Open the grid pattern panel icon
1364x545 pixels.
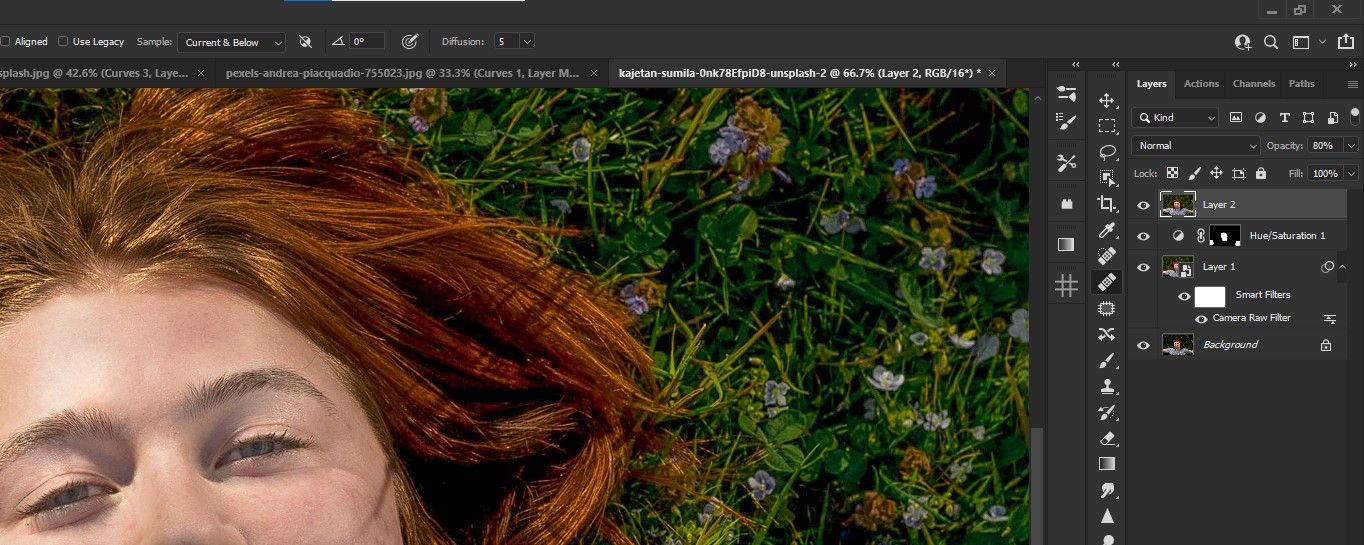click(1066, 286)
